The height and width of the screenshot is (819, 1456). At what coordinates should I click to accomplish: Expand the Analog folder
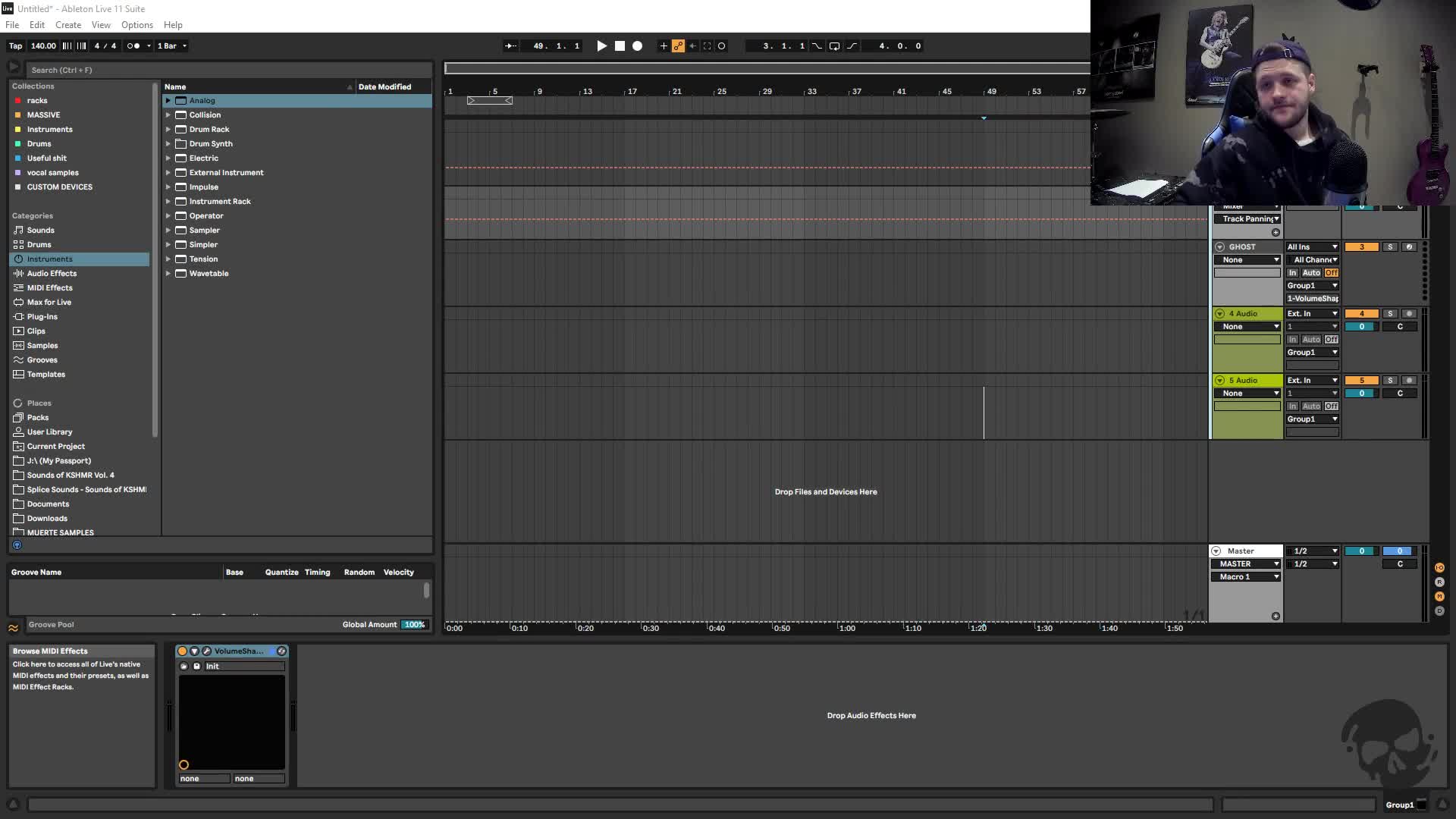coord(168,100)
